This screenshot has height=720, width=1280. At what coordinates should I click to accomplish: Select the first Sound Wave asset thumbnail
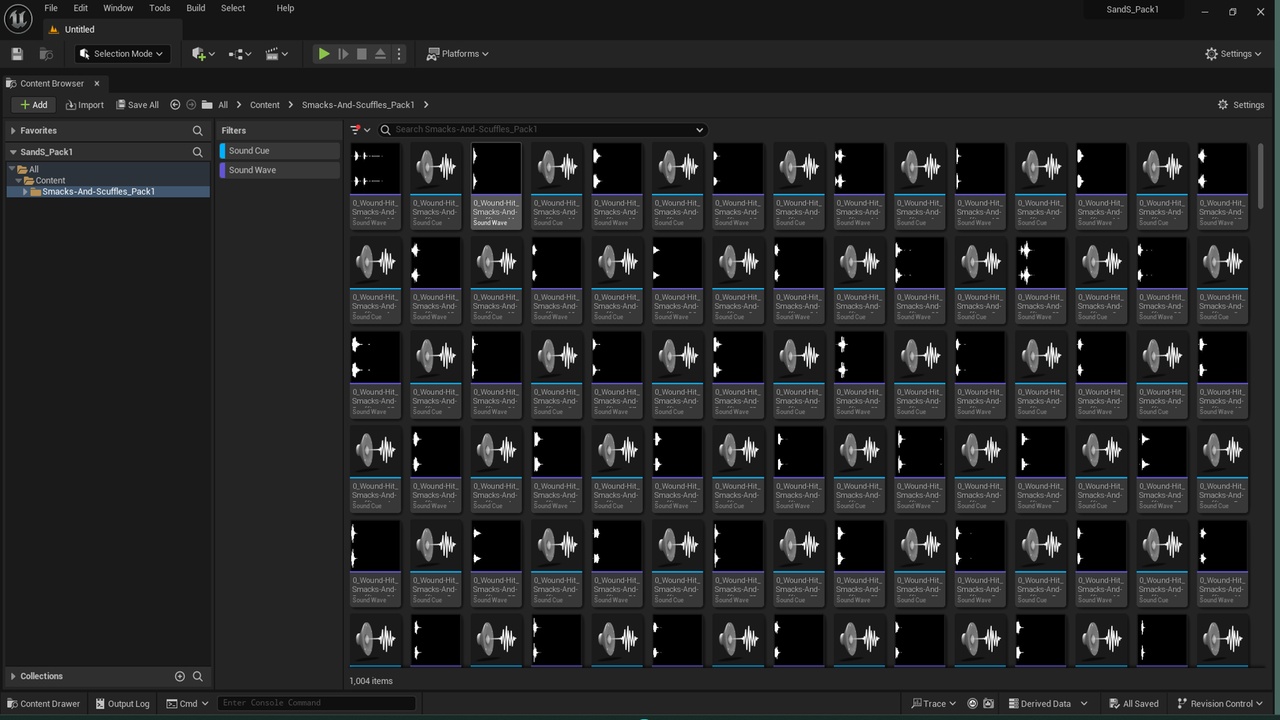coord(375,168)
